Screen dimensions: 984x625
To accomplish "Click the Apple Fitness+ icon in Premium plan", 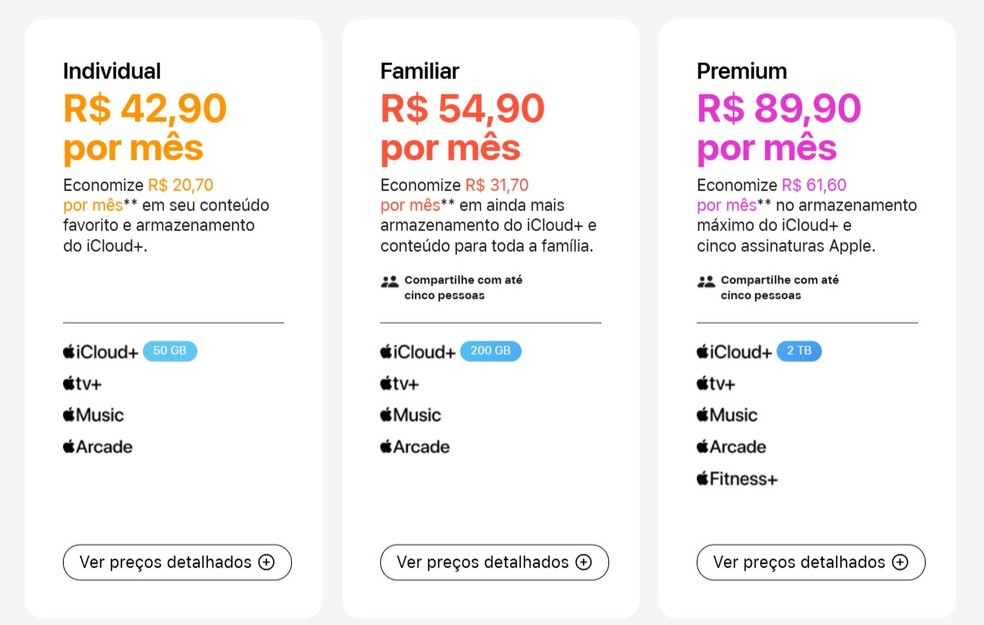I will point(703,479).
